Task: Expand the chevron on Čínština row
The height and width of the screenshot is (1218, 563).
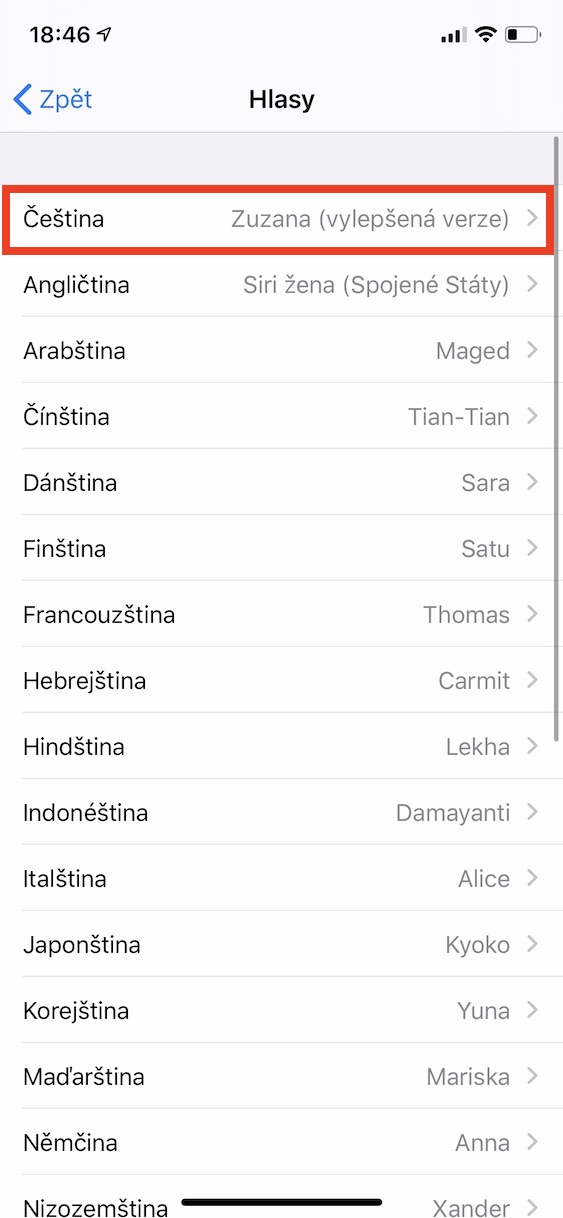Action: click(x=532, y=416)
